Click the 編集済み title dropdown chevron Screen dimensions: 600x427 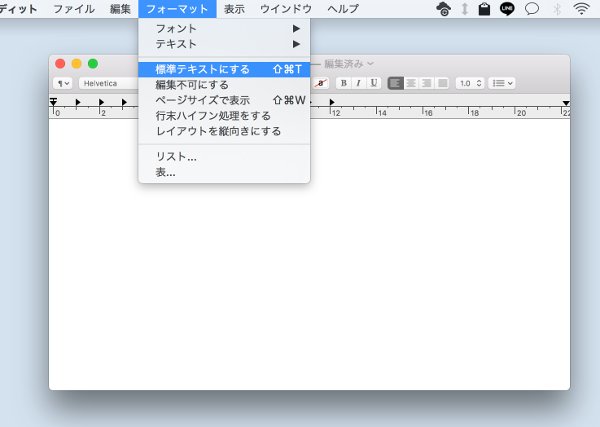(370, 64)
